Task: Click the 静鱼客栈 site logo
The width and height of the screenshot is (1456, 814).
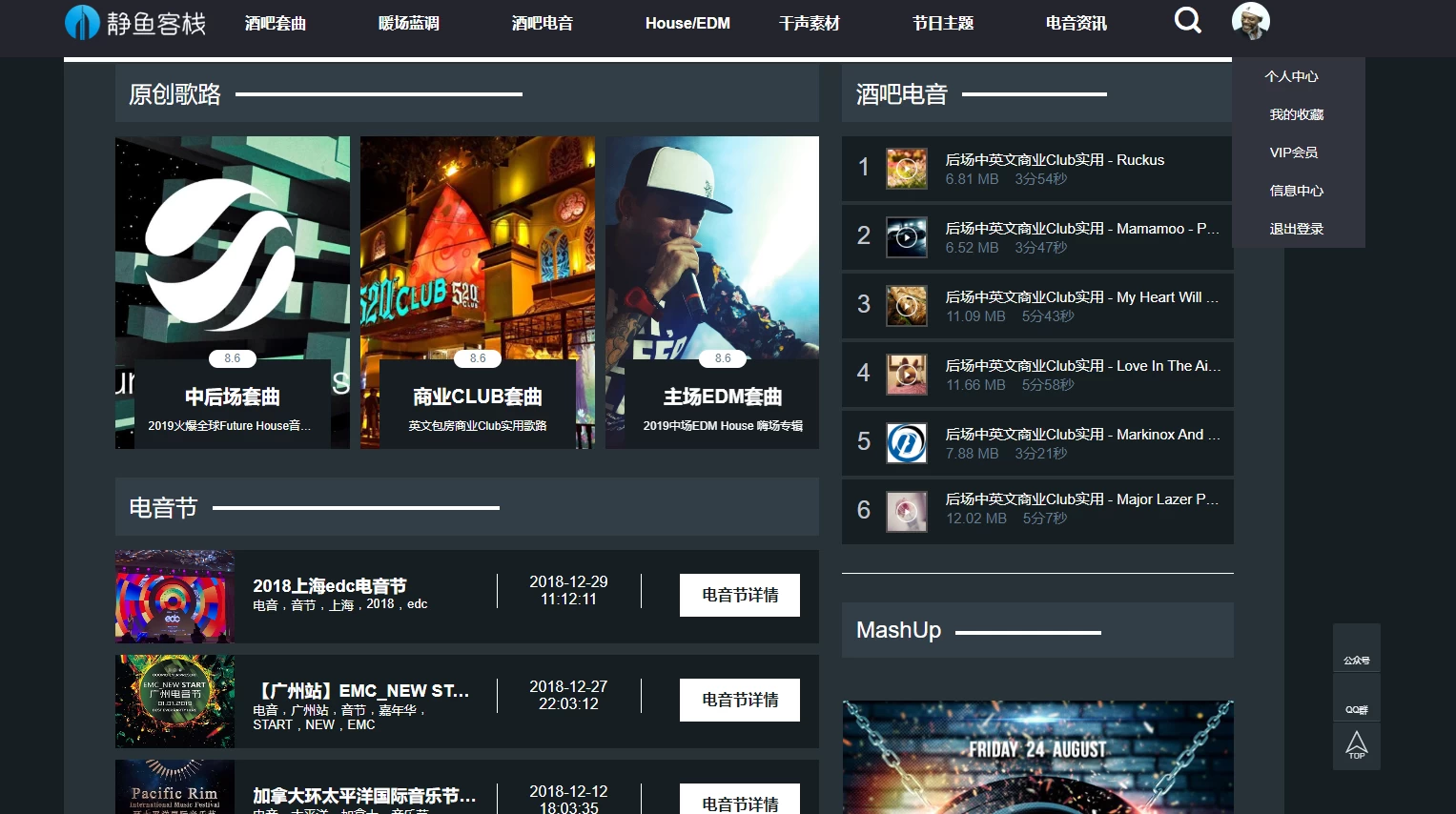Action: pyautogui.click(x=135, y=23)
